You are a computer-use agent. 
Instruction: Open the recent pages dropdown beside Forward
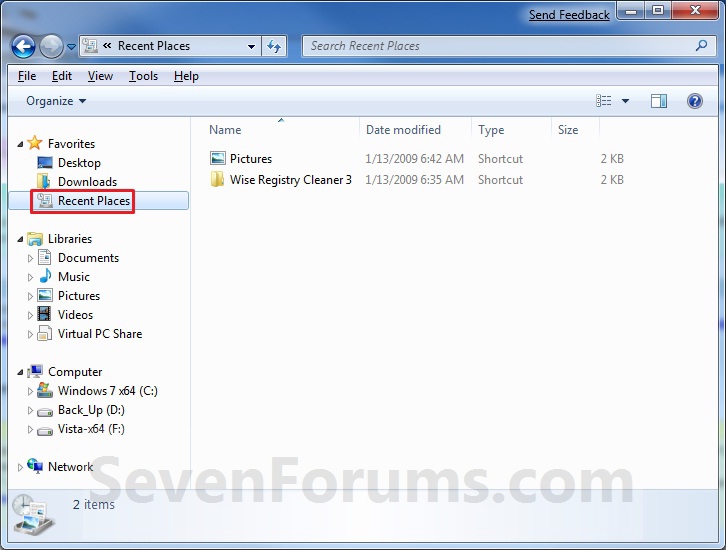(71, 47)
